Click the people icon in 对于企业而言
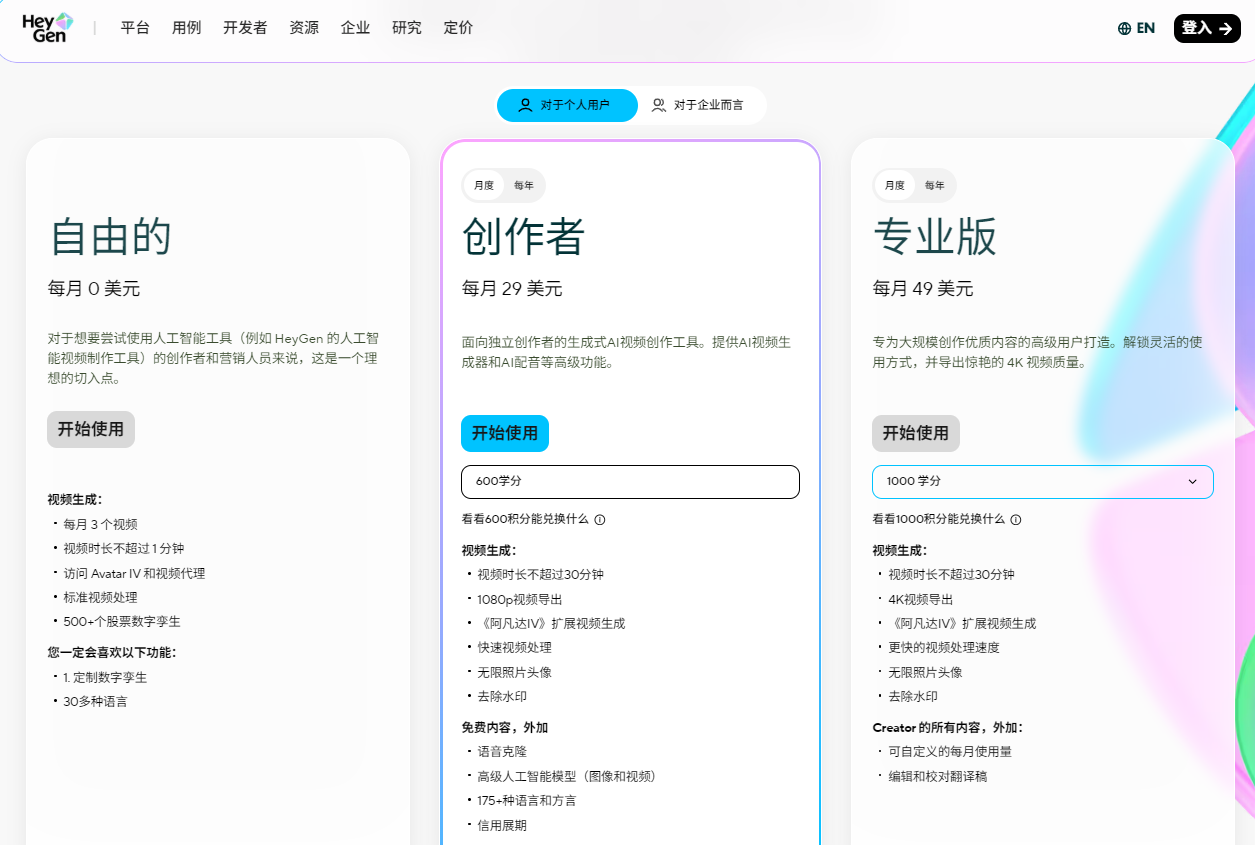The height and width of the screenshot is (845, 1255). click(658, 105)
